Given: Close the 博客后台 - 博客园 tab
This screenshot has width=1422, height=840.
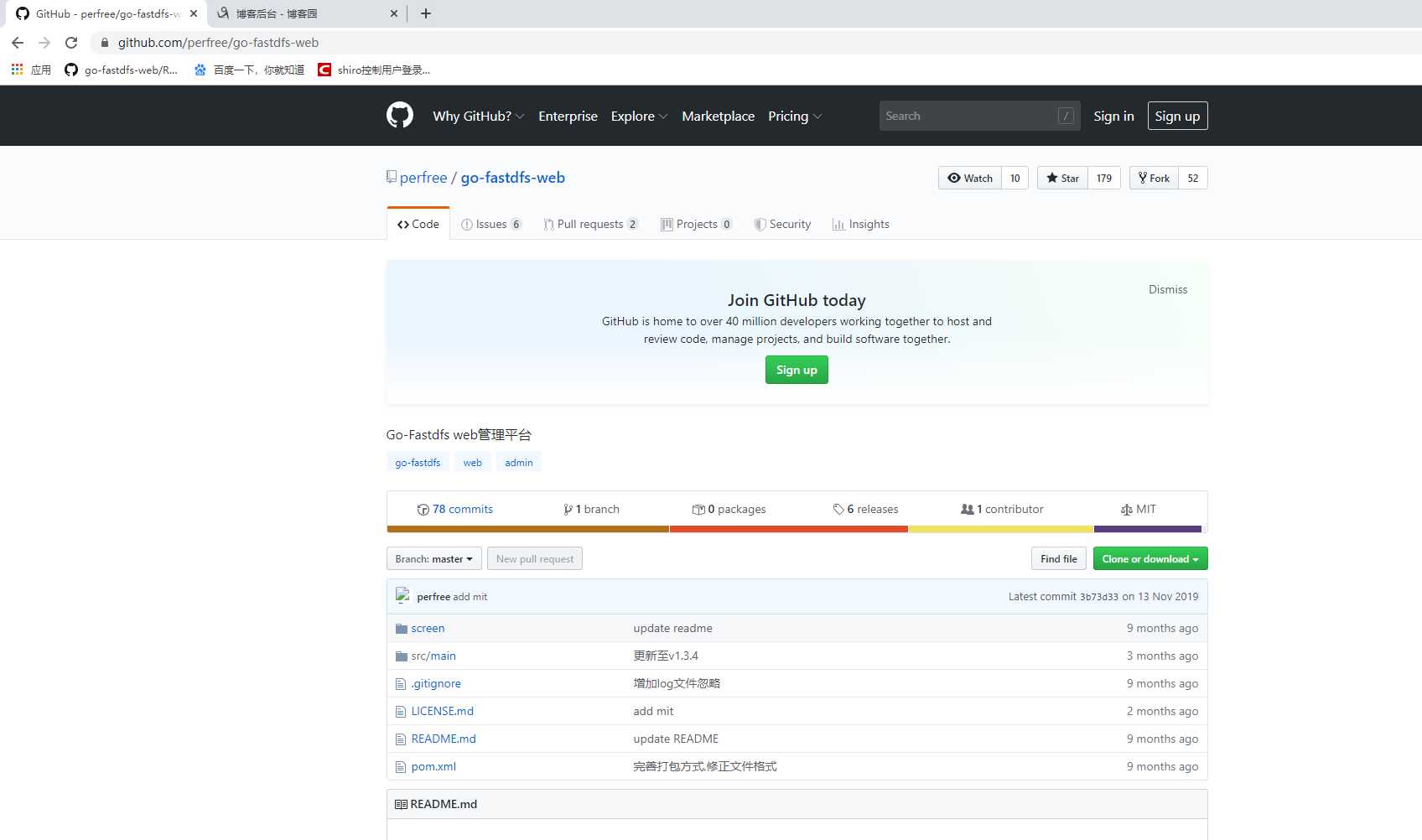Looking at the screenshot, I should pyautogui.click(x=394, y=13).
